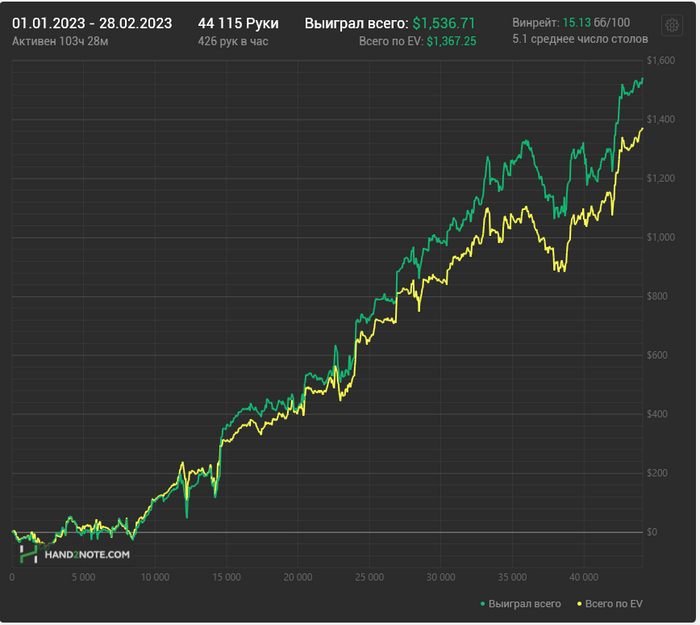This screenshot has height=625, width=700.
Task: Click the $600 y-axis label
Action: (x=657, y=355)
